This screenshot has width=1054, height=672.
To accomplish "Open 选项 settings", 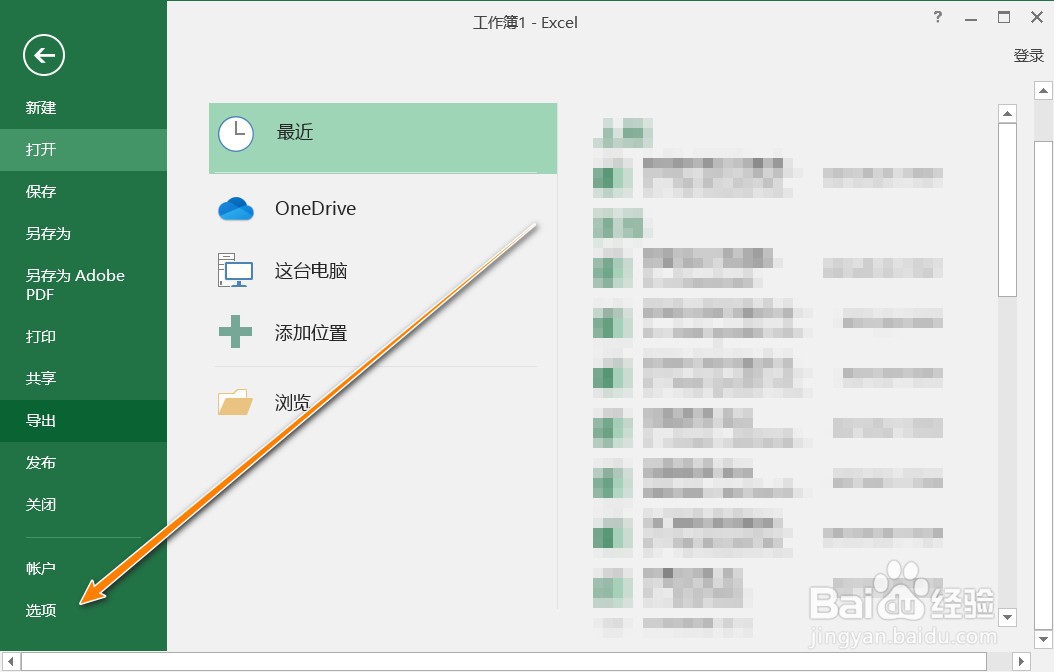I will tap(83, 610).
